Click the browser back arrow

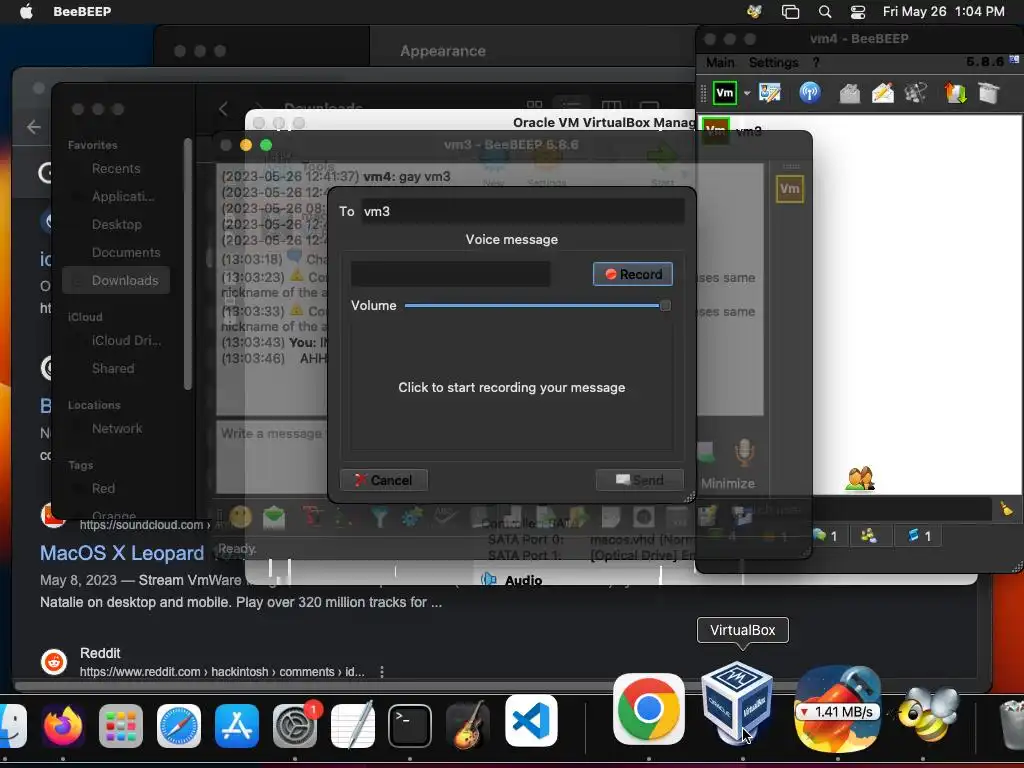pyautogui.click(x=34, y=127)
